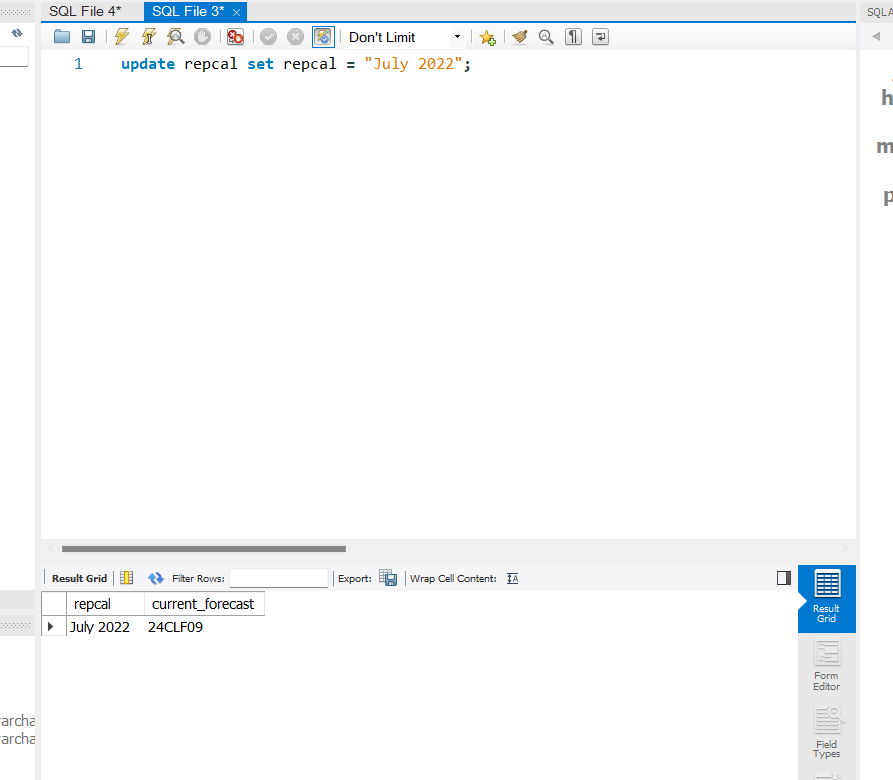Open the Field Types panel
Image resolution: width=893 pixels, height=780 pixels.
[826, 734]
